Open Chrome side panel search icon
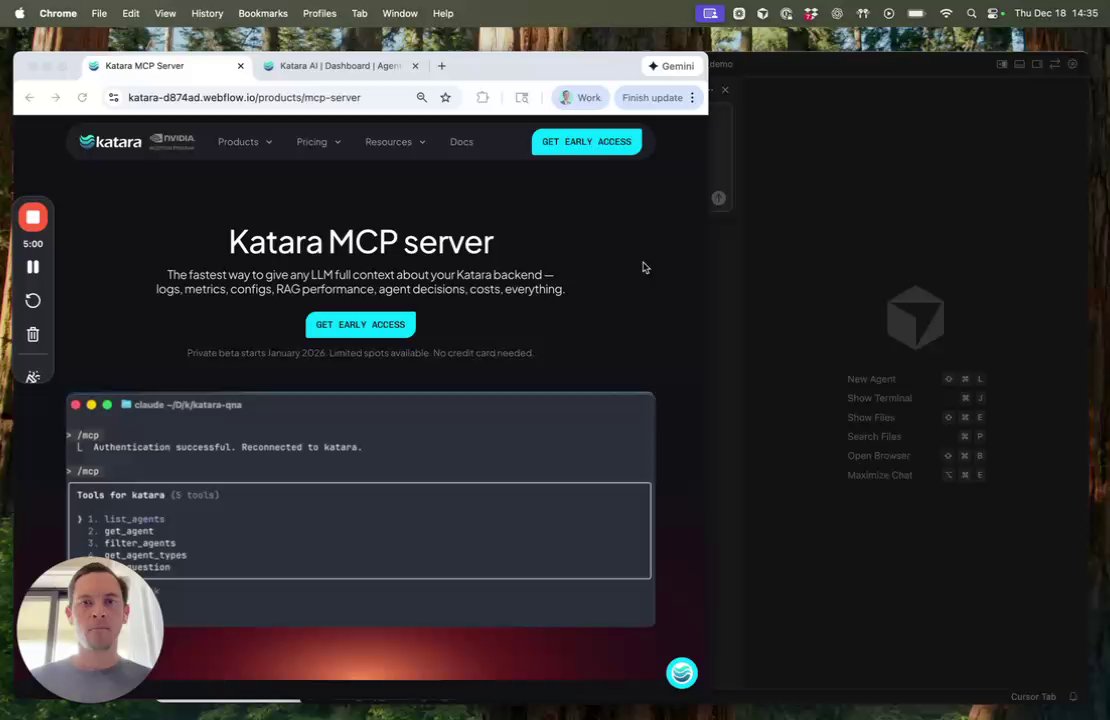Viewport: 1110px width, 720px height. (x=522, y=98)
